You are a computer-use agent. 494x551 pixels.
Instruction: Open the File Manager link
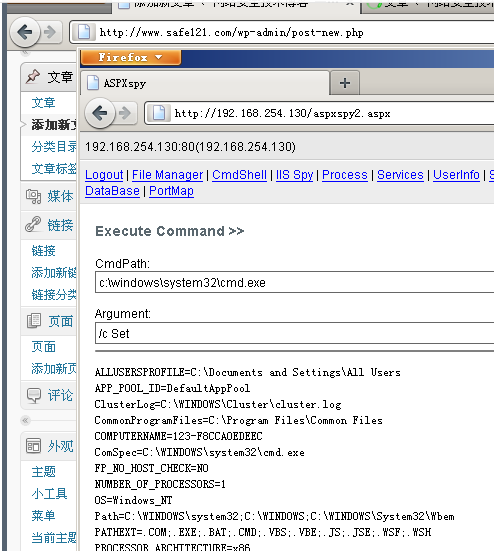(x=168, y=175)
